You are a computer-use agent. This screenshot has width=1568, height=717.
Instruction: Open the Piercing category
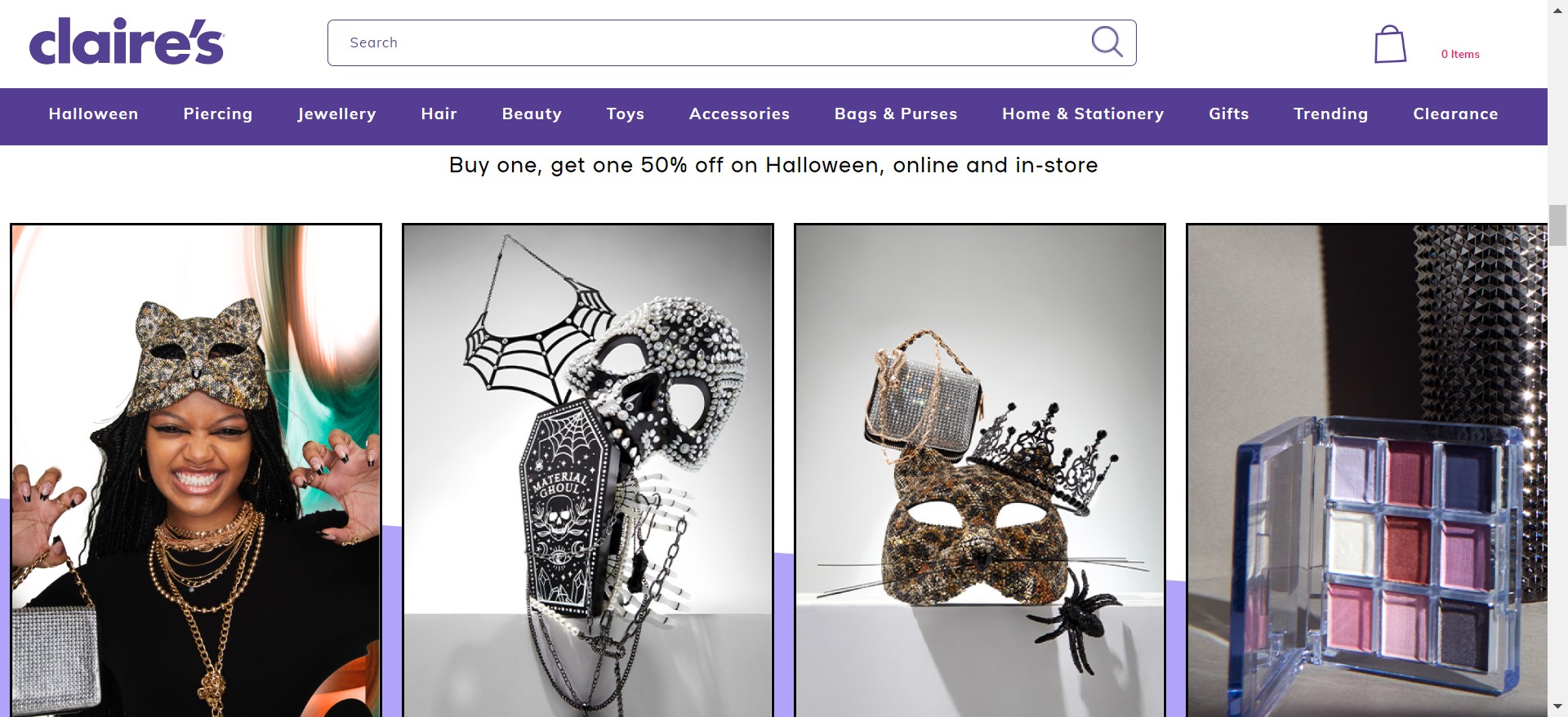pyautogui.click(x=218, y=114)
